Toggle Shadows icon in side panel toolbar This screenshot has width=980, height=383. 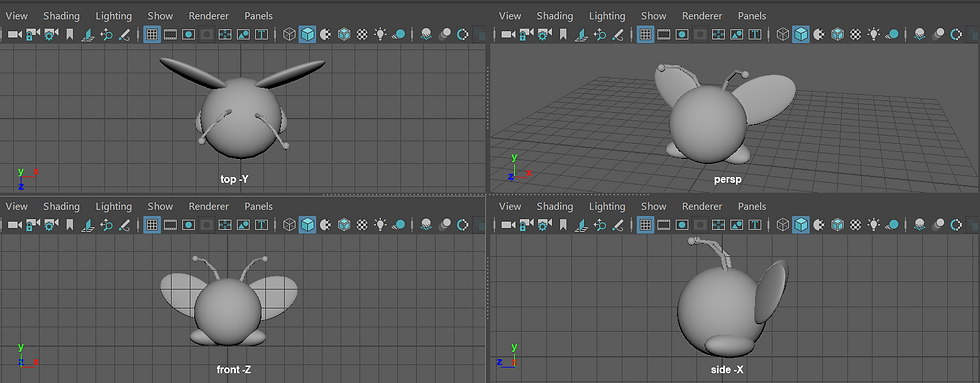click(891, 224)
